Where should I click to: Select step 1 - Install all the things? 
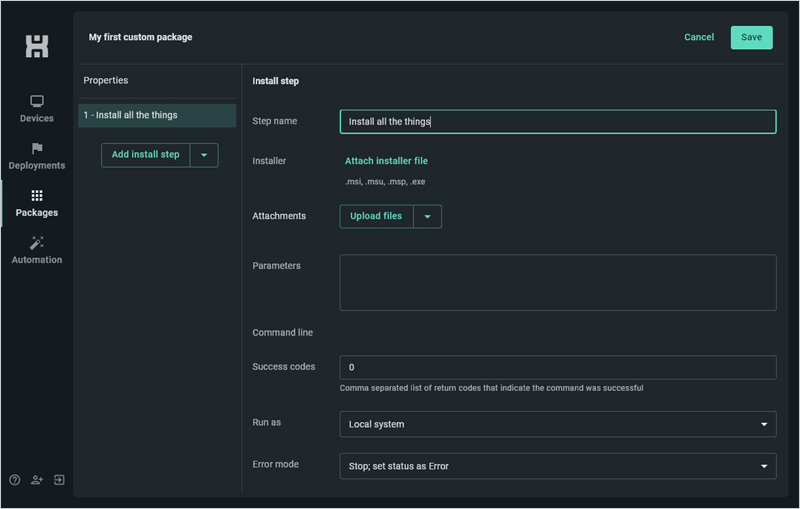(157, 115)
